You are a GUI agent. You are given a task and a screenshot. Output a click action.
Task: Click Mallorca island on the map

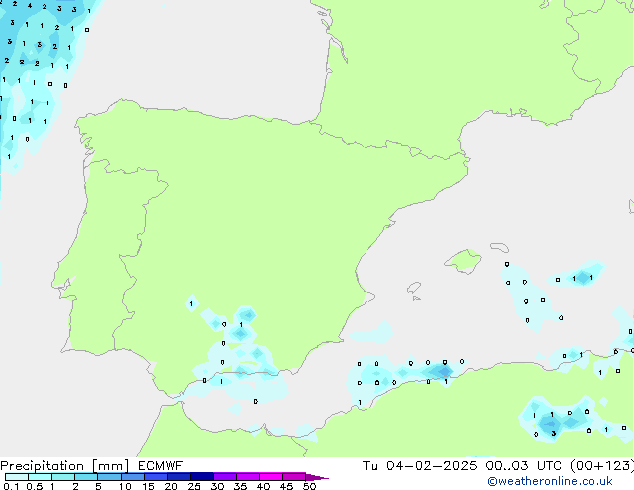point(464,261)
